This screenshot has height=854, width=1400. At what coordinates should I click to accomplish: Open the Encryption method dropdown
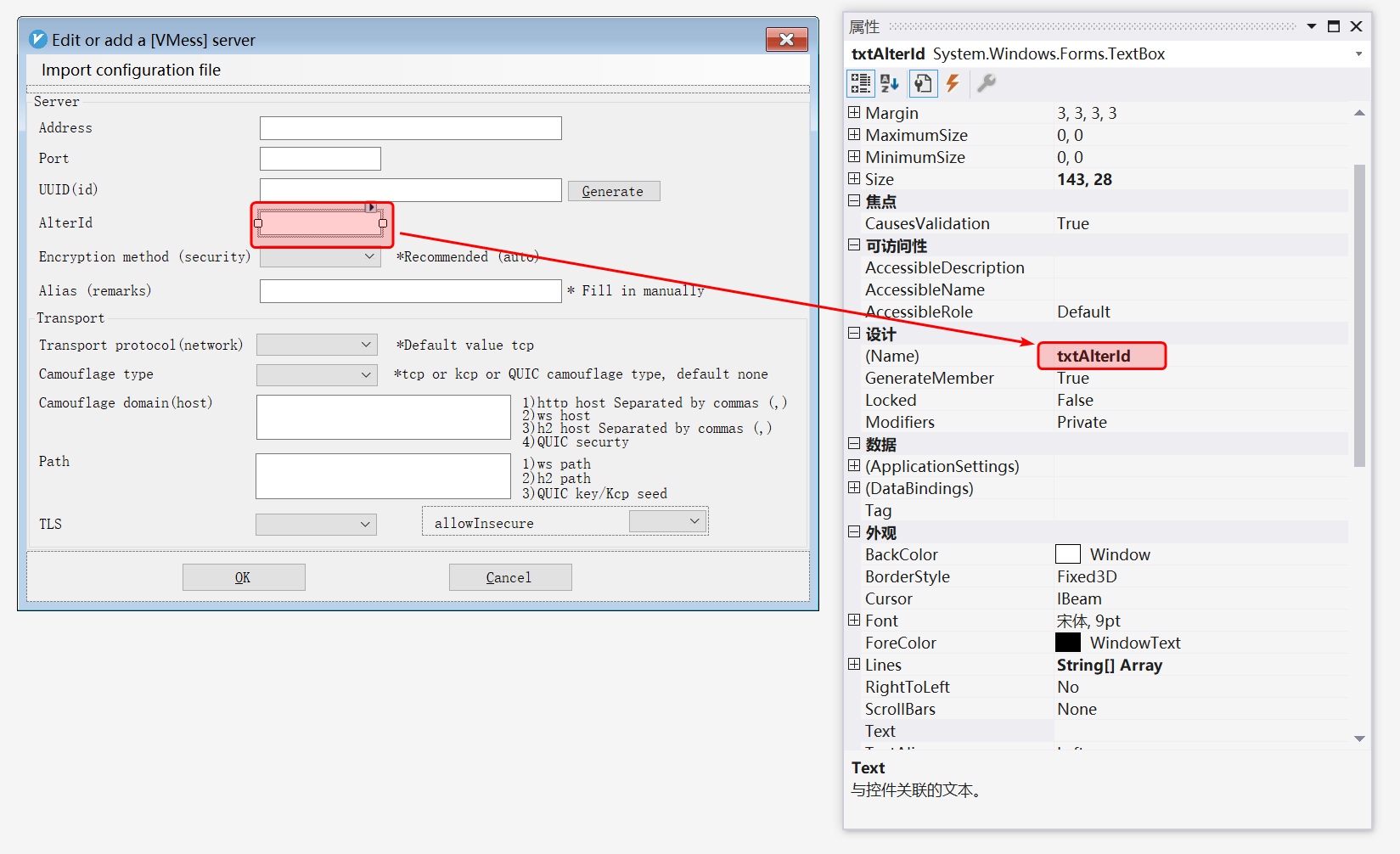coord(369,256)
